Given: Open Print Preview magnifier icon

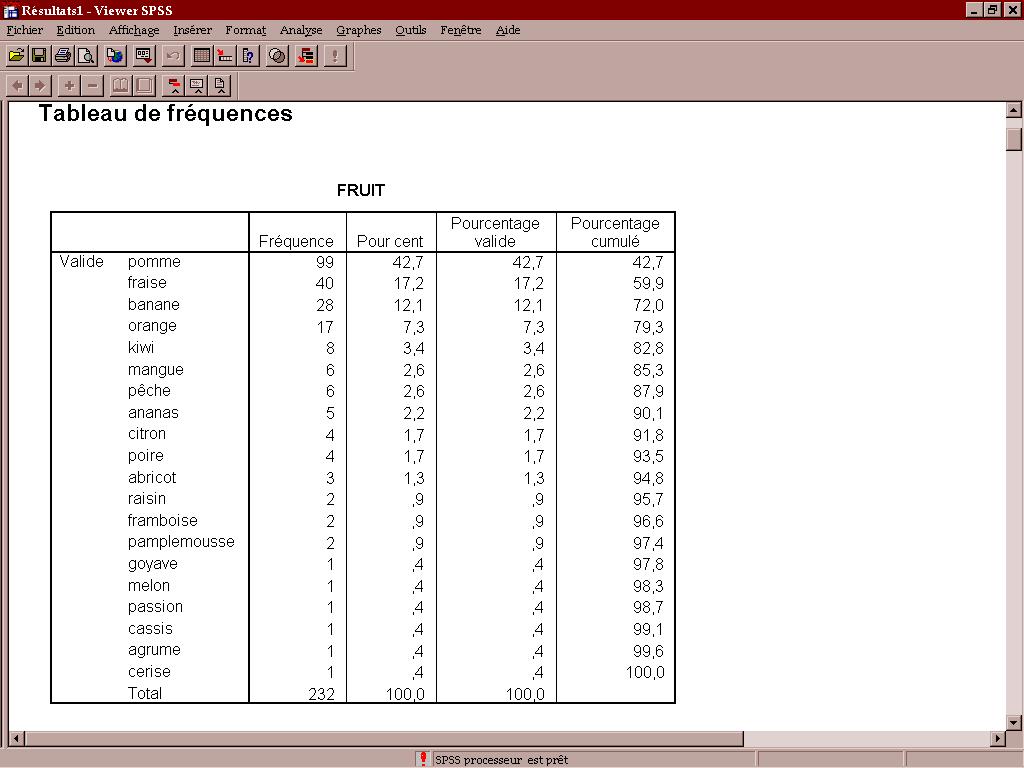Looking at the screenshot, I should pyautogui.click(x=86, y=56).
